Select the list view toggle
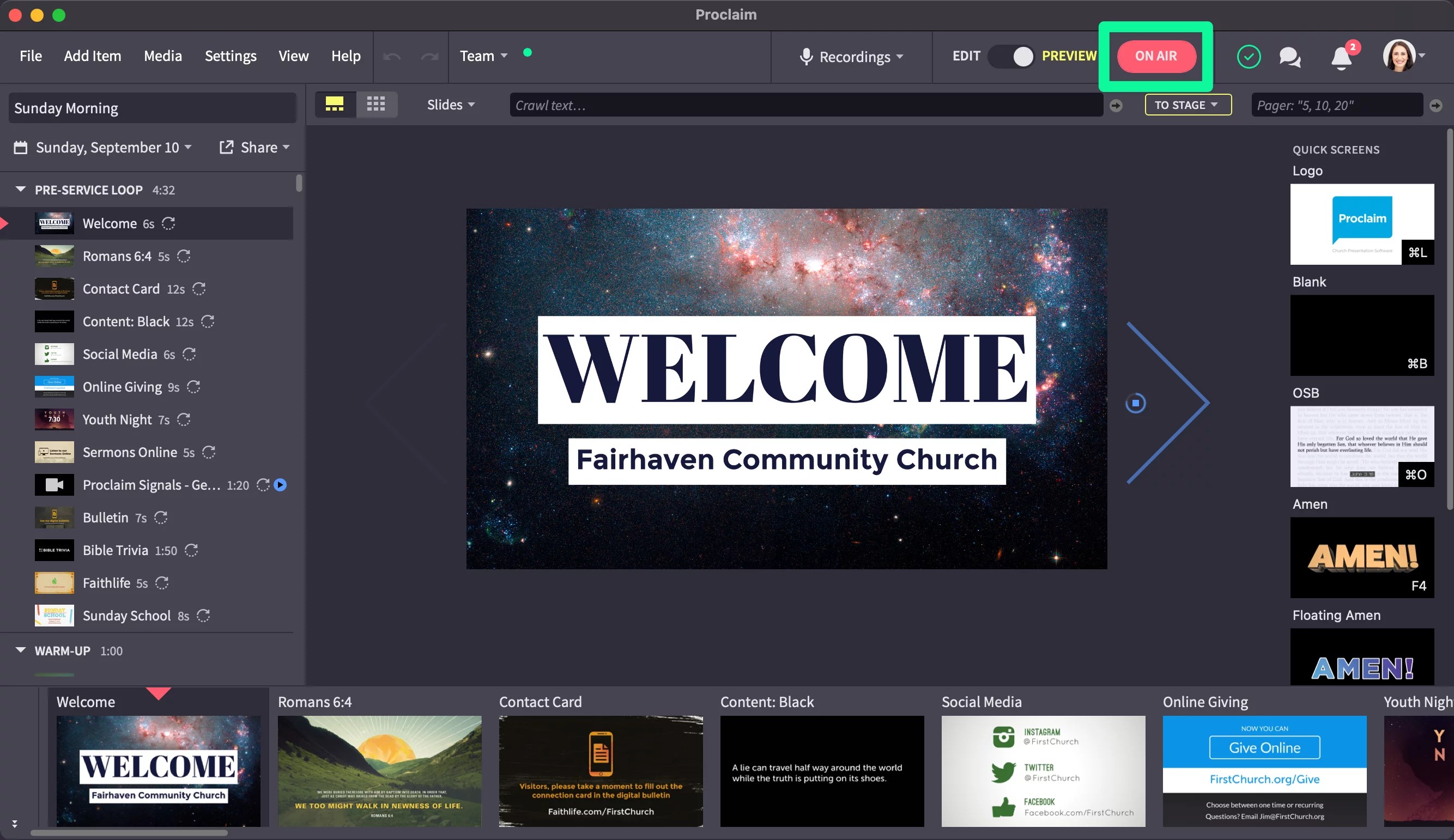Screen dimensions: 1454x840 pos(335,104)
